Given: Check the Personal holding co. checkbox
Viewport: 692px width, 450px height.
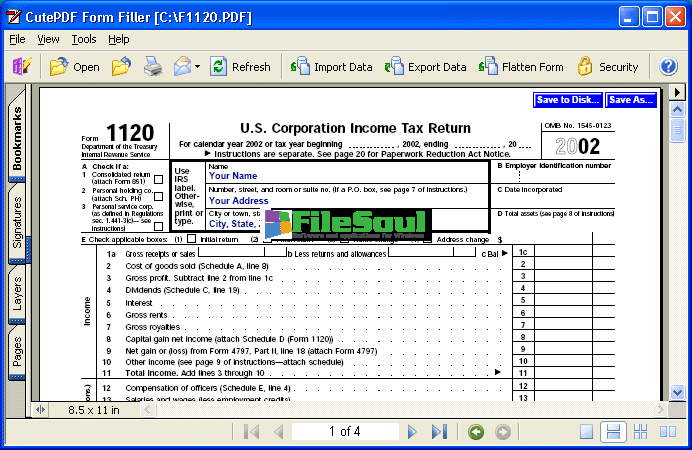Looking at the screenshot, I should (x=158, y=196).
